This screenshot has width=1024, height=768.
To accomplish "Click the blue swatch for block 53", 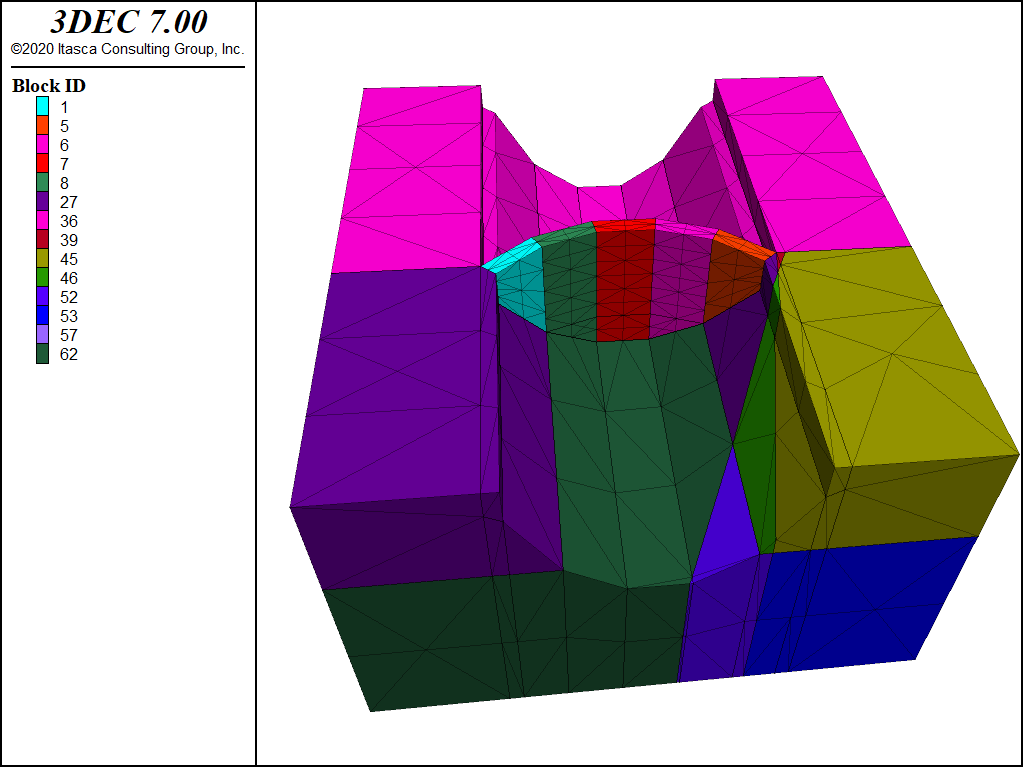I will (x=42, y=315).
